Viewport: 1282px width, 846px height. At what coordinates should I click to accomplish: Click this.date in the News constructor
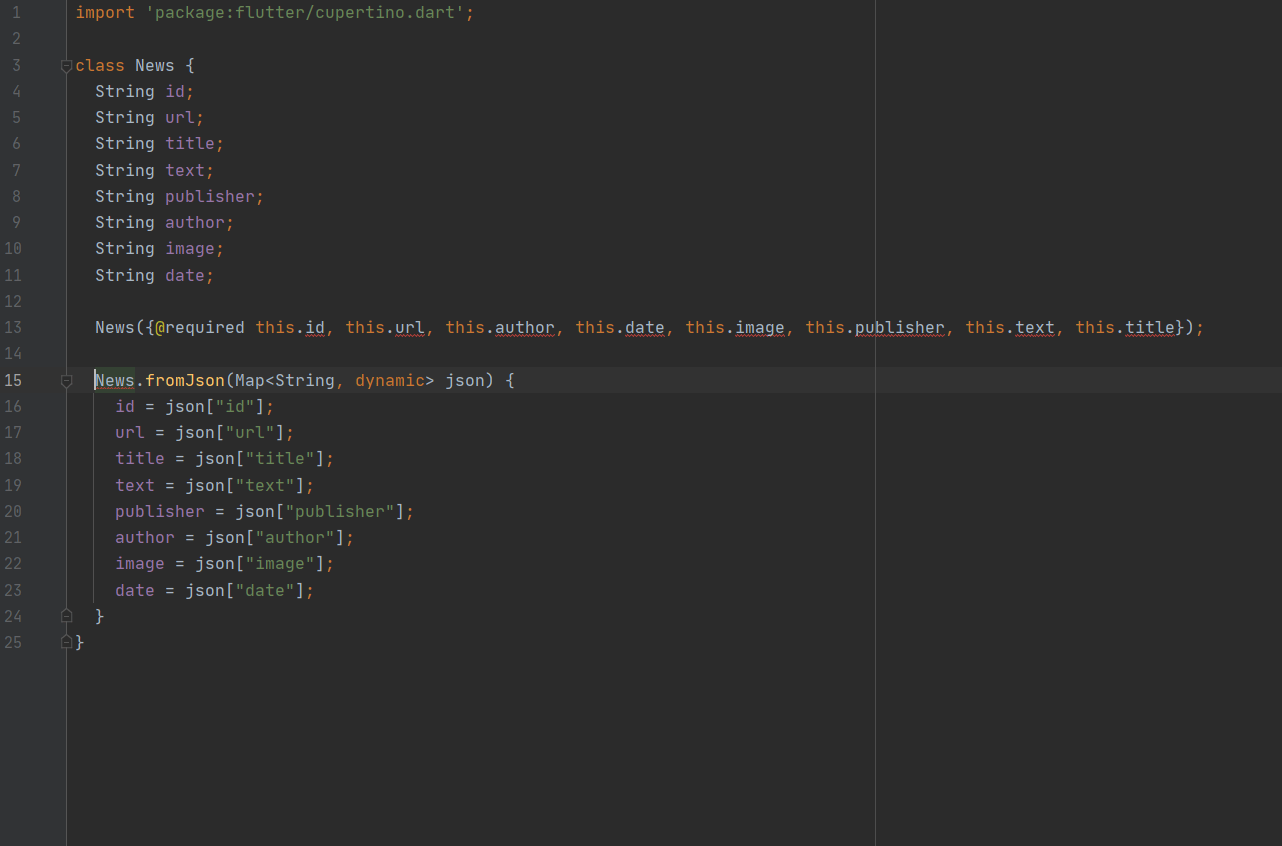pos(620,327)
